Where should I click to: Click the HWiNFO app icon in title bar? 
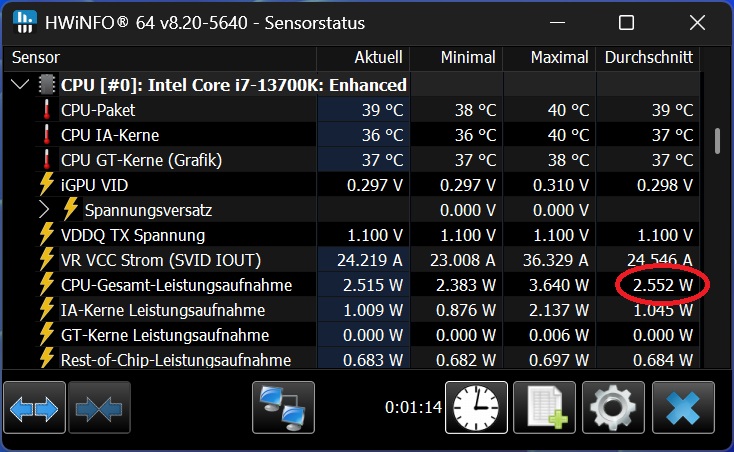[x=24, y=22]
